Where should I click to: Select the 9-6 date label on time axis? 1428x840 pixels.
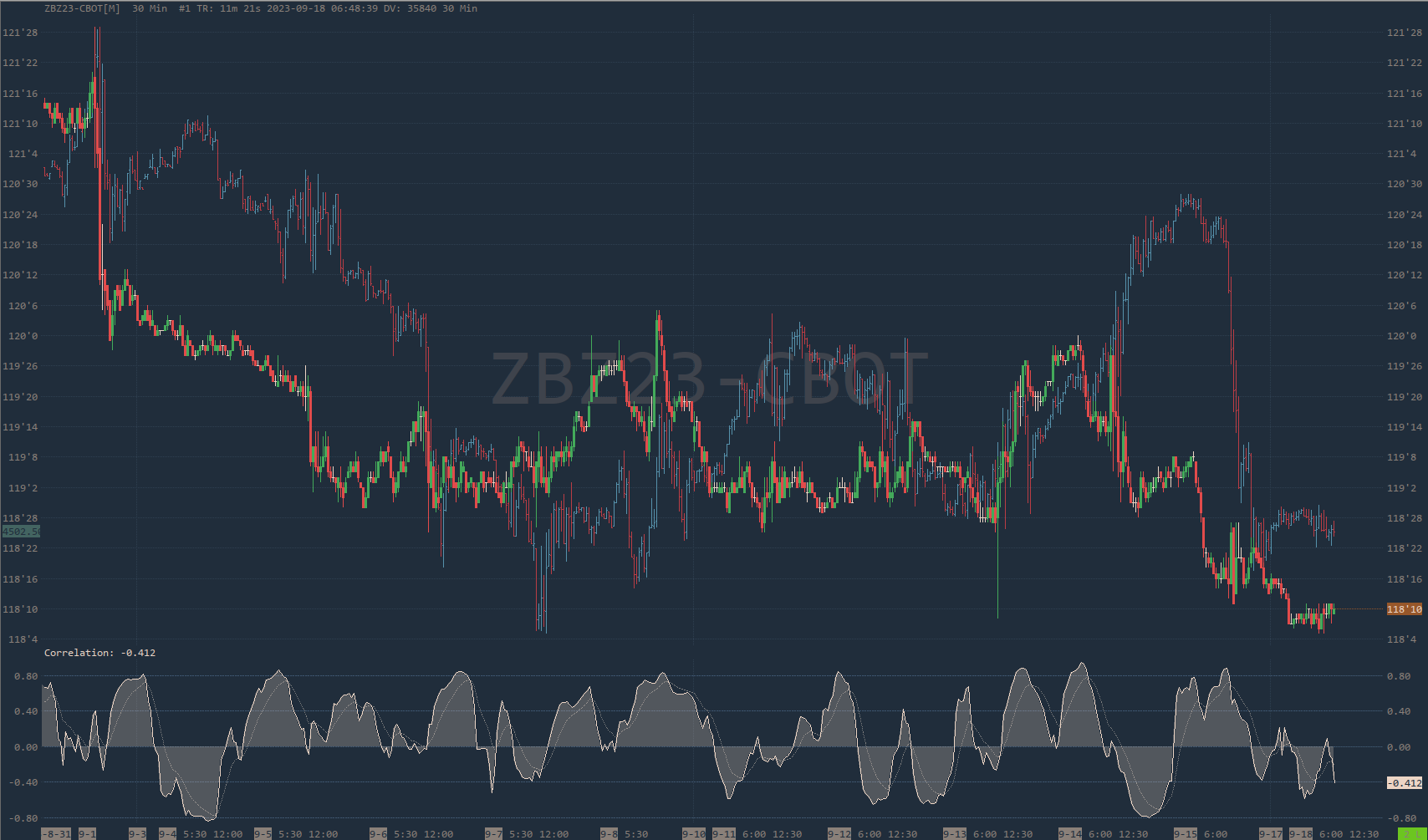pos(378,834)
